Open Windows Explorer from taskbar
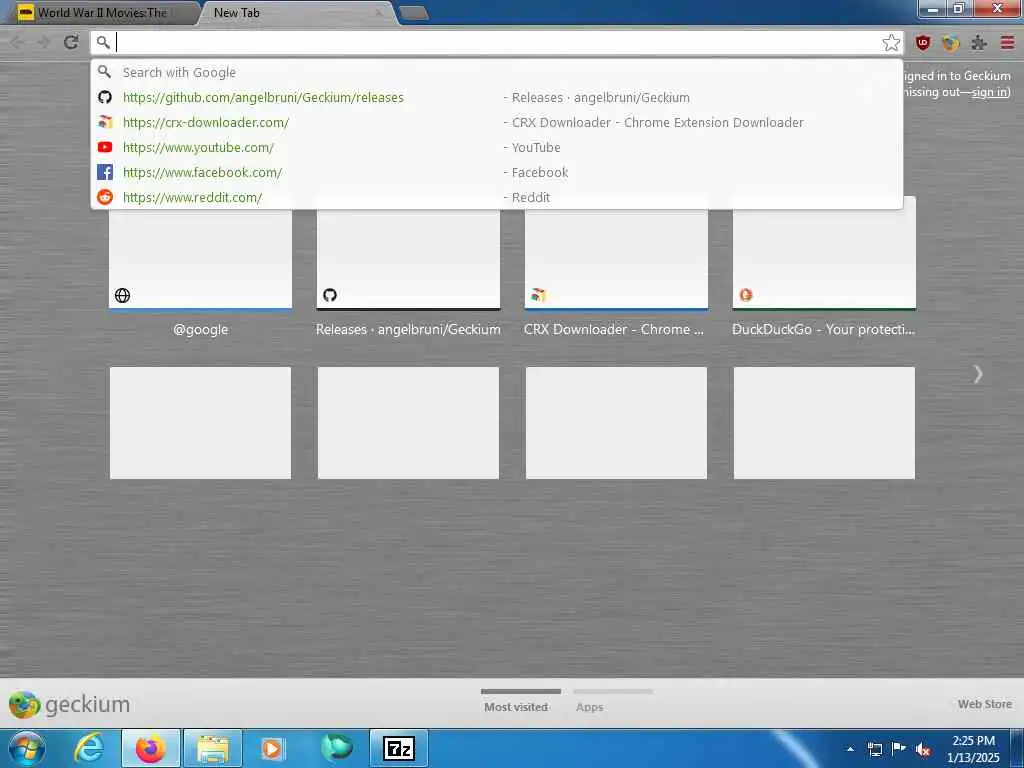The height and width of the screenshot is (768, 1024). point(213,748)
